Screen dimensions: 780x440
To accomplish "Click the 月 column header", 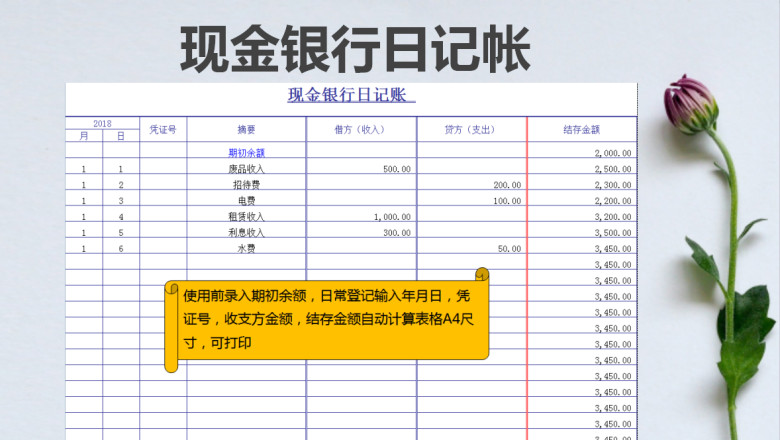I will point(84,136).
